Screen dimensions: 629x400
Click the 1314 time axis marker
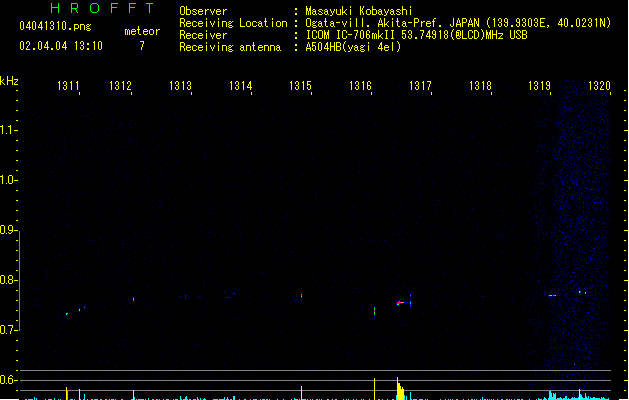pos(240,86)
